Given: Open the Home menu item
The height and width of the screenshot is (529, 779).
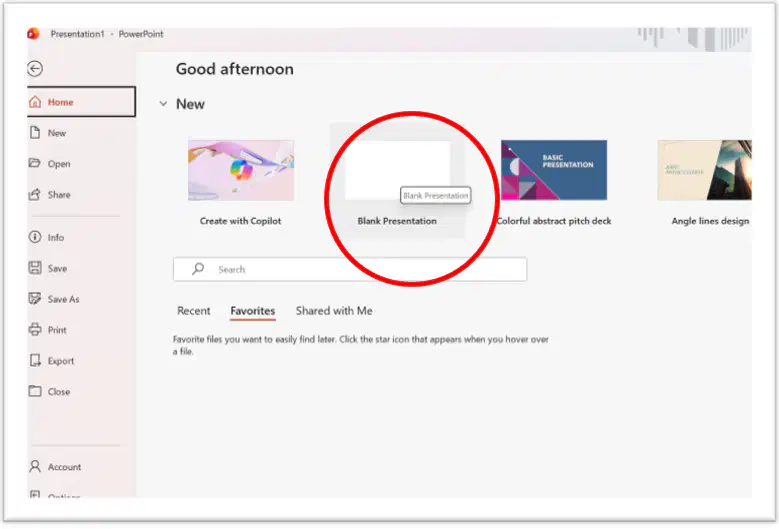Looking at the screenshot, I should click(81, 102).
